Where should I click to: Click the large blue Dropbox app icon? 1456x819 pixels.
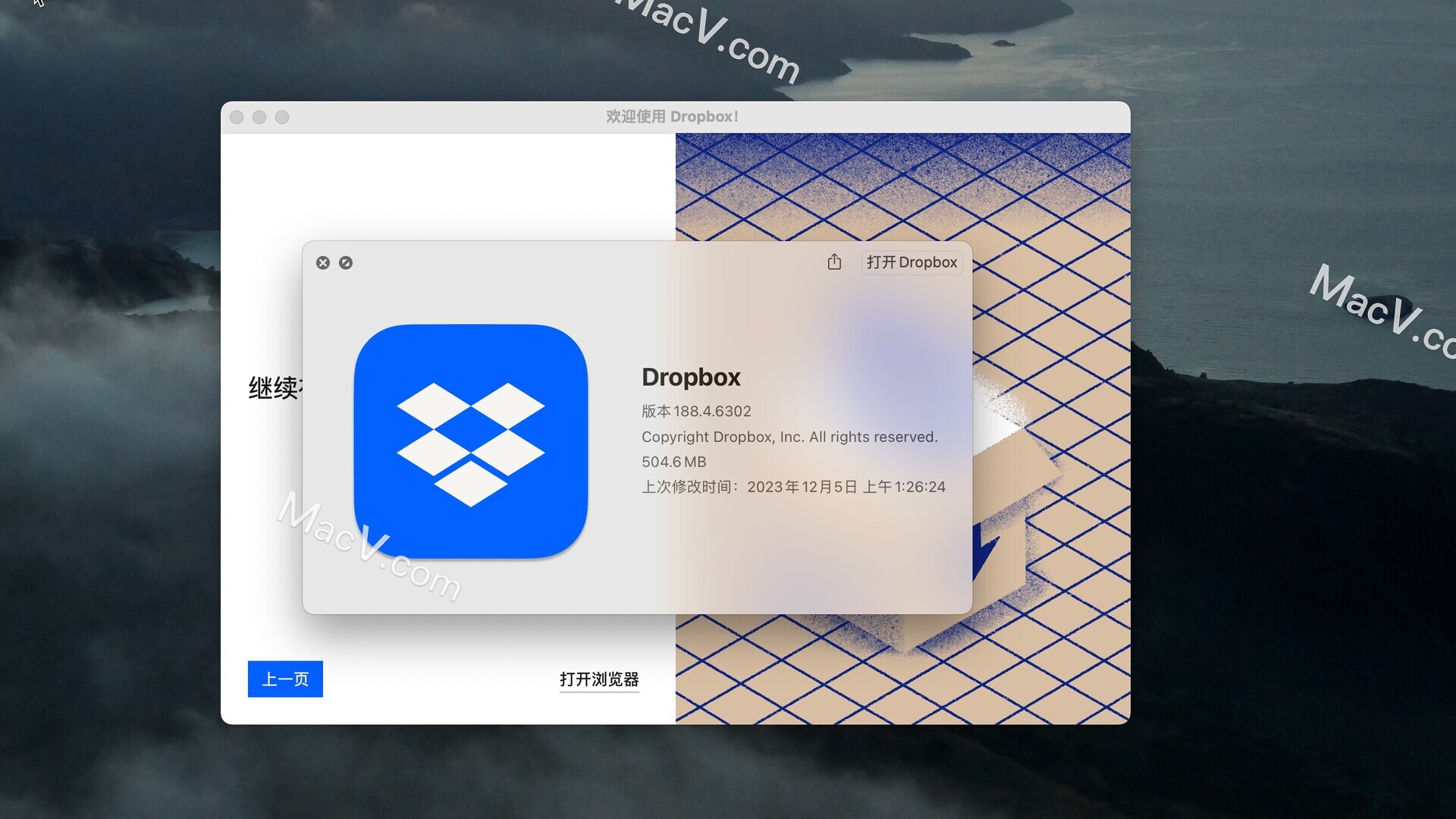pyautogui.click(x=471, y=441)
